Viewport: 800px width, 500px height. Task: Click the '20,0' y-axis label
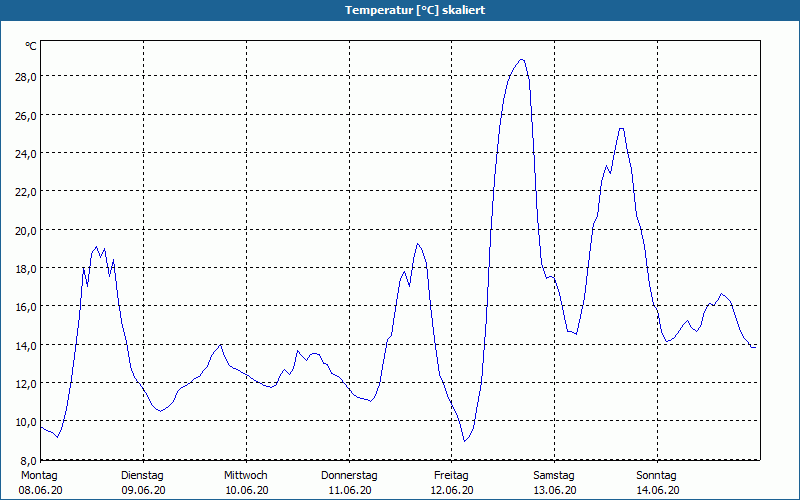pos(24,230)
